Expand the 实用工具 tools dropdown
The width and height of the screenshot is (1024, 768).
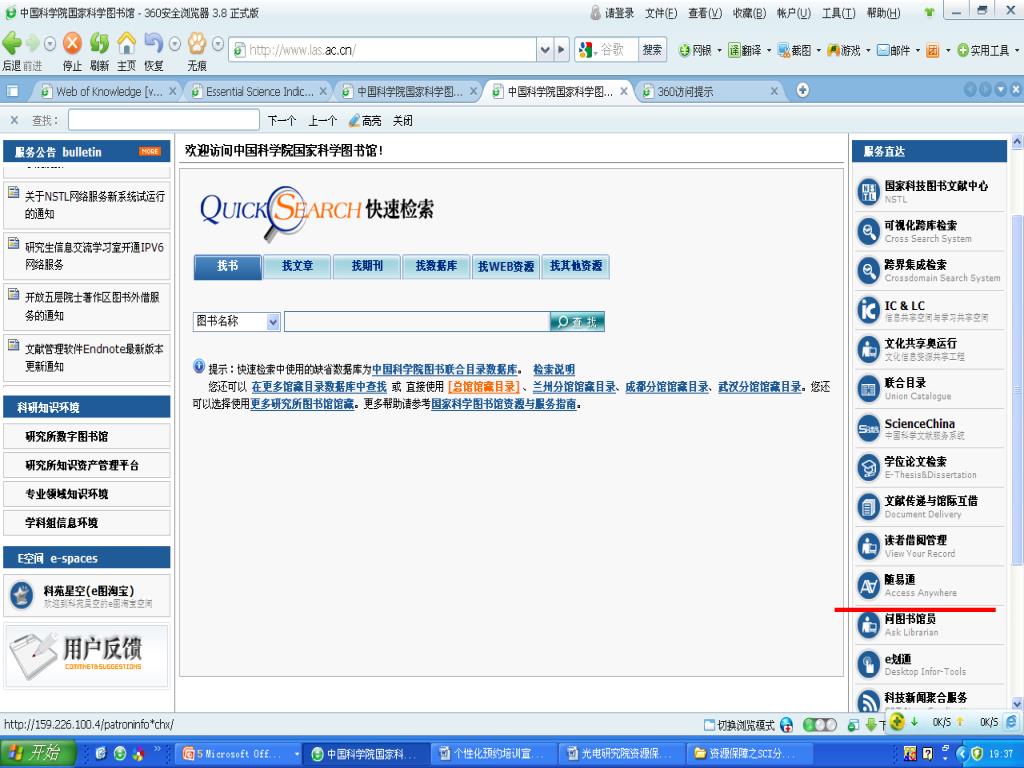[1017, 50]
